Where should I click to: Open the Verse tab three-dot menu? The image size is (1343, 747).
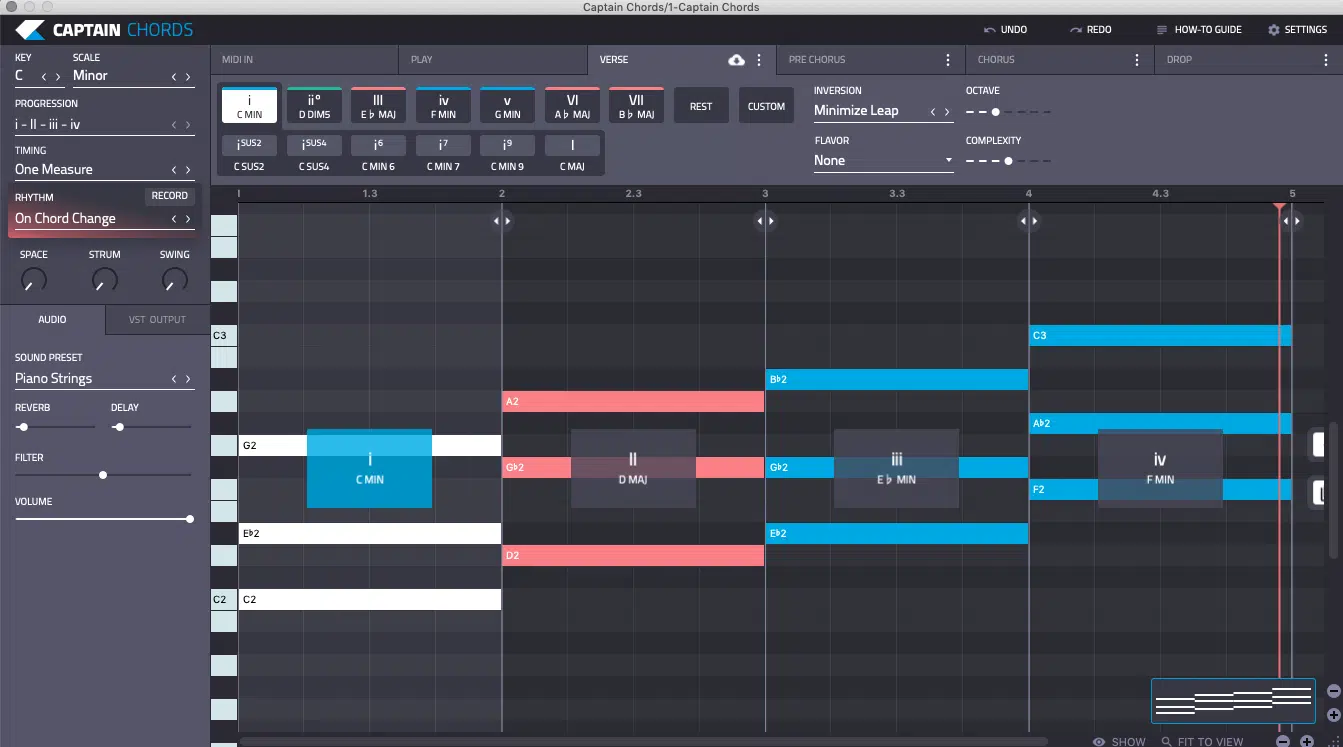pos(759,60)
